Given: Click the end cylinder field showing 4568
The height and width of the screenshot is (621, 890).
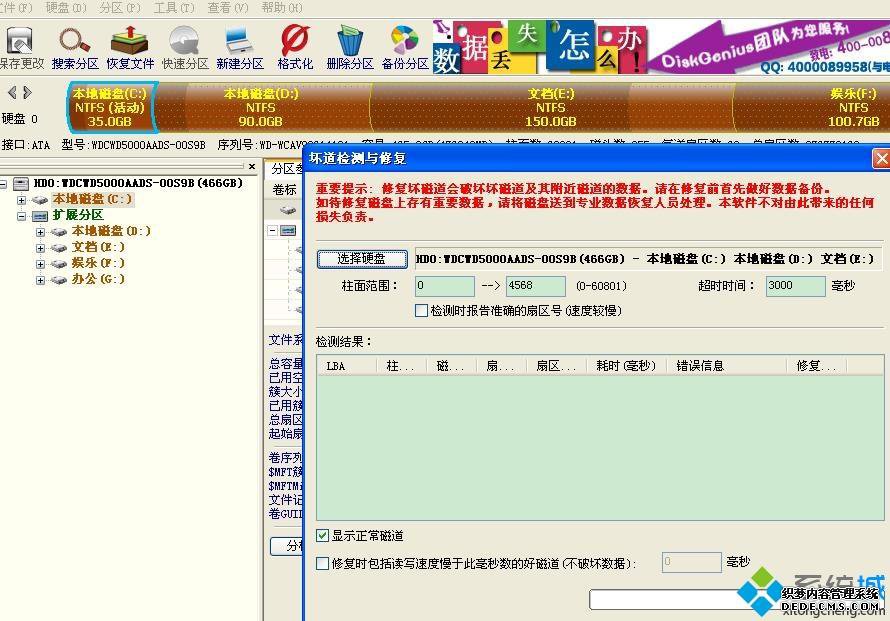Looking at the screenshot, I should pos(536,286).
